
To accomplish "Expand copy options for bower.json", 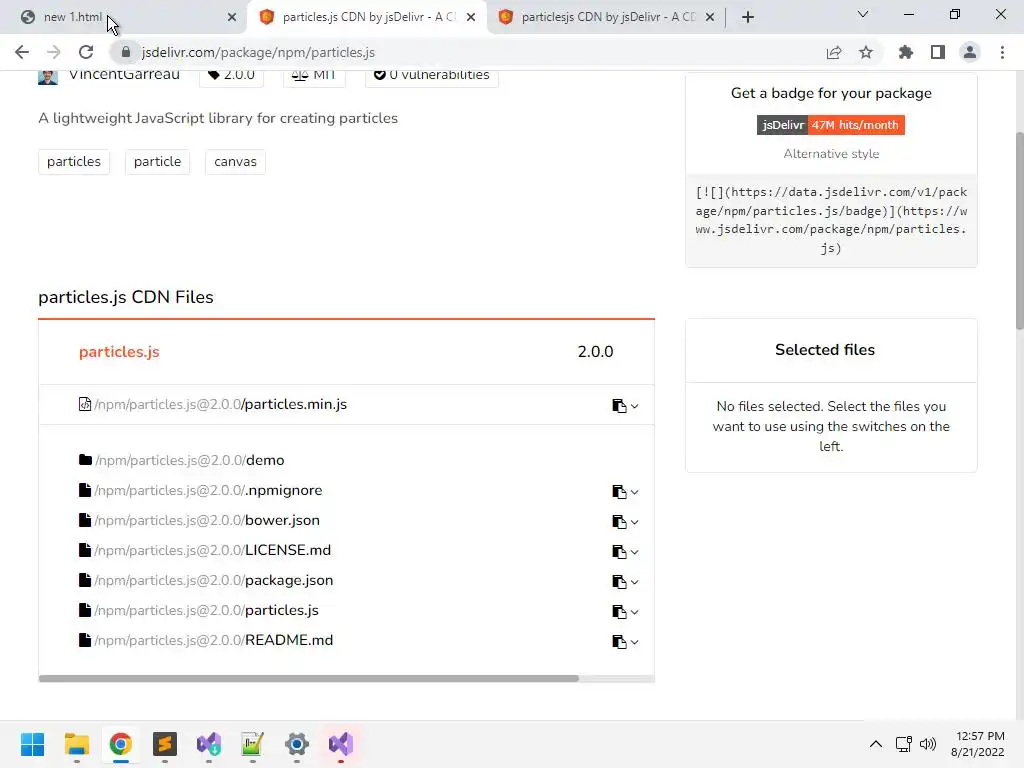I will pos(634,522).
